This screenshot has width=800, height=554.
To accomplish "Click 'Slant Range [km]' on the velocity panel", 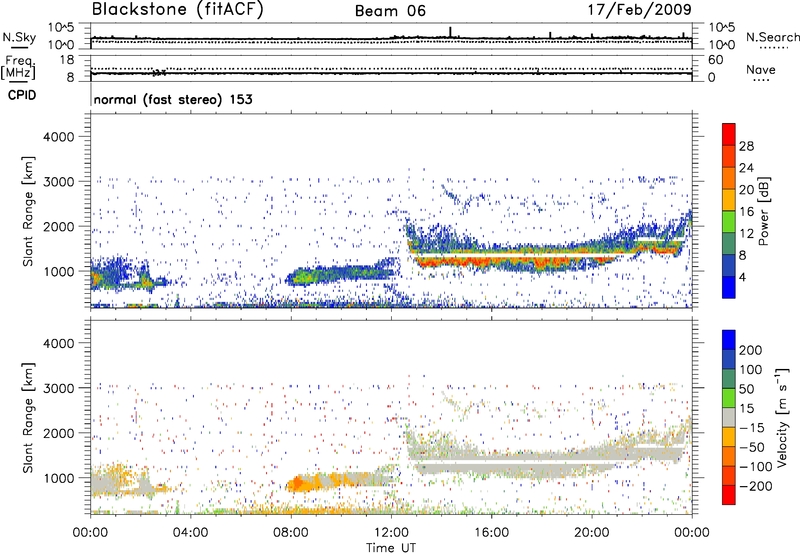I will 28,418.
